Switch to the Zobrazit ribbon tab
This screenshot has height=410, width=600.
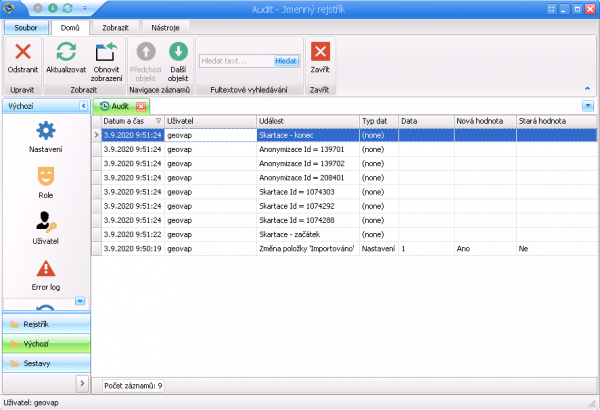(114, 27)
